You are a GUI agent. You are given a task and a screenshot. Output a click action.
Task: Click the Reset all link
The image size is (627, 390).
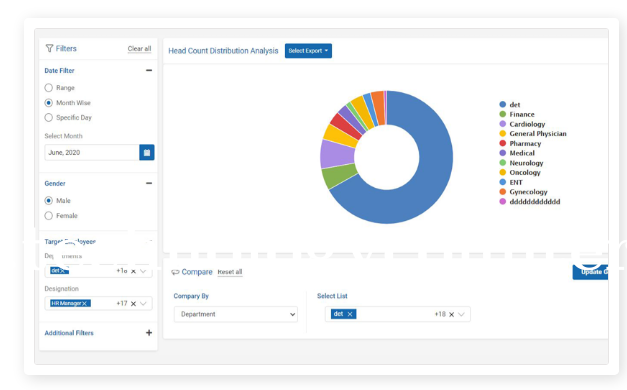click(230, 272)
